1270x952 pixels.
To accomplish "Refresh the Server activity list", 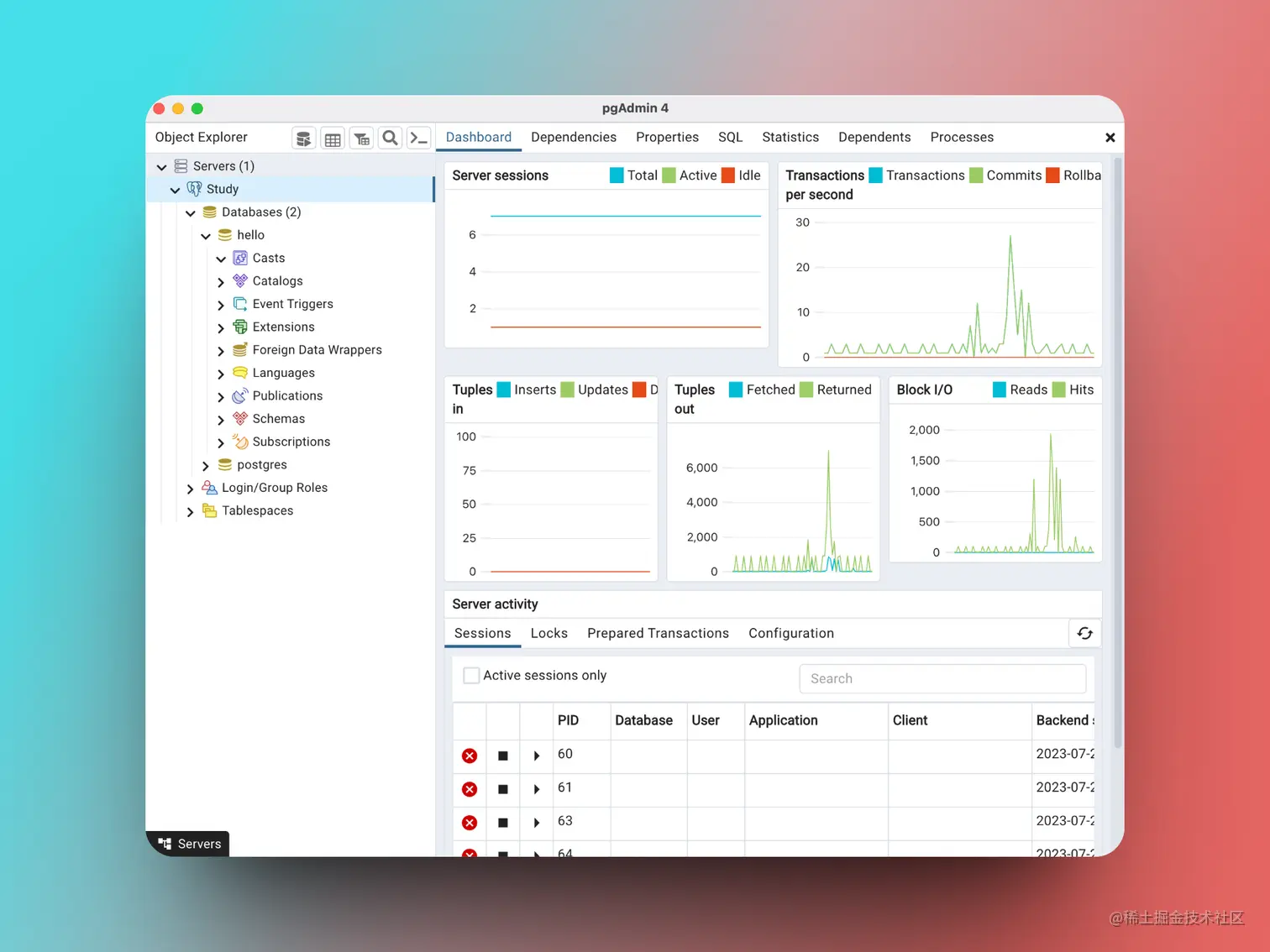I will tap(1084, 634).
